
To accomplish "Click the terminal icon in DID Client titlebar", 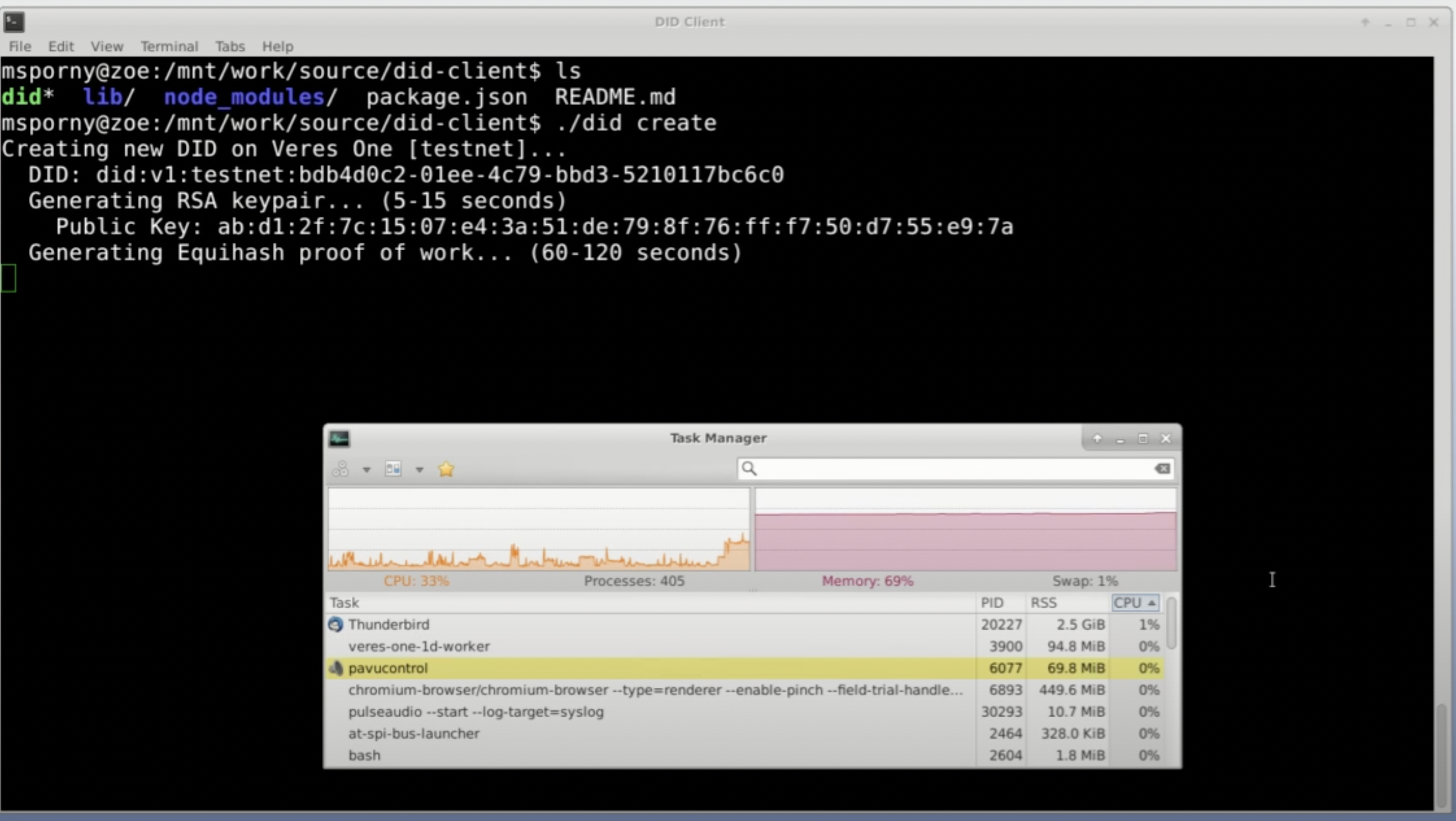I will (14, 22).
